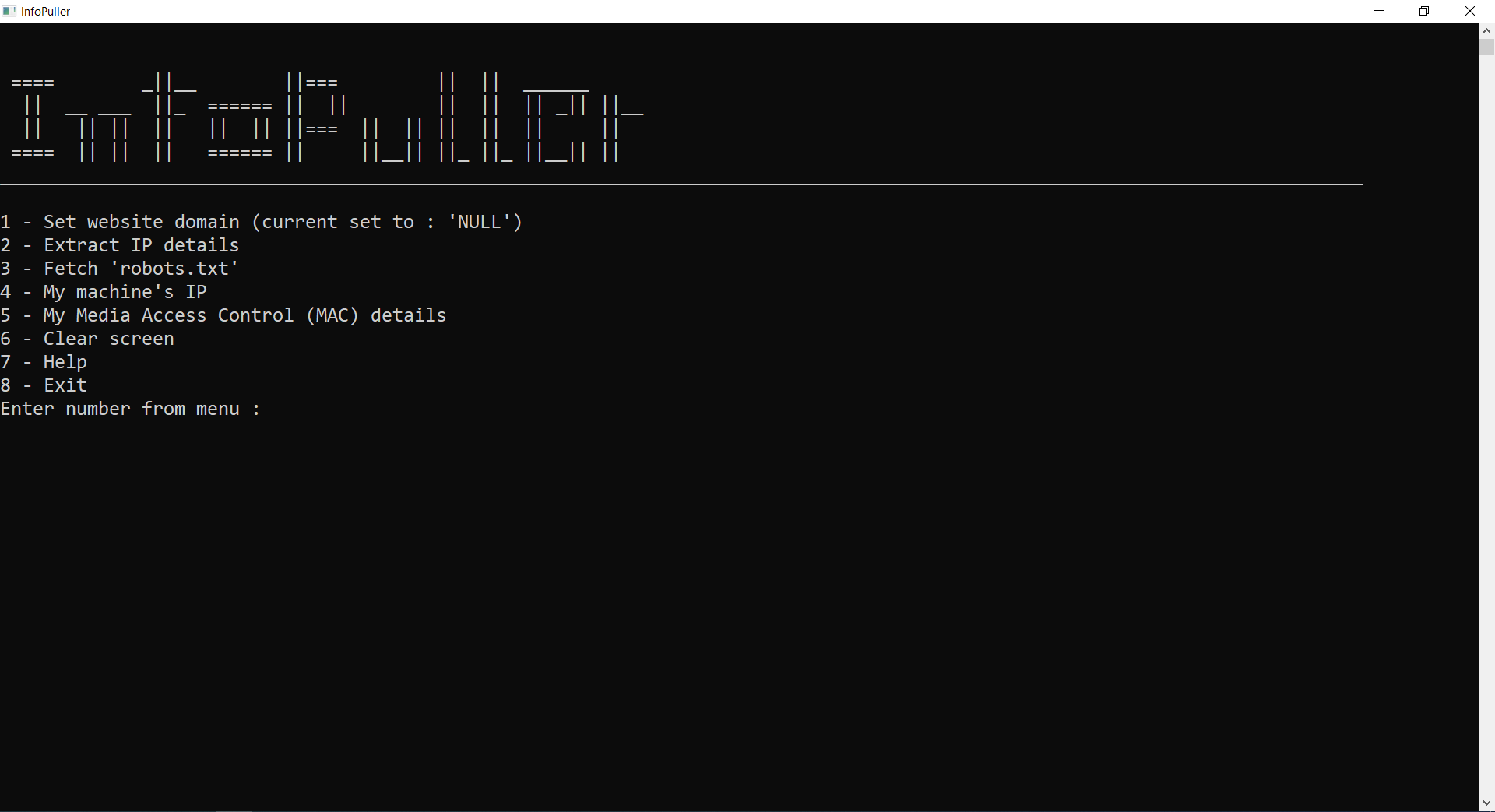This screenshot has width=1495, height=812.
Task: Click 'Extract IP details' menu line
Action: (x=120, y=245)
